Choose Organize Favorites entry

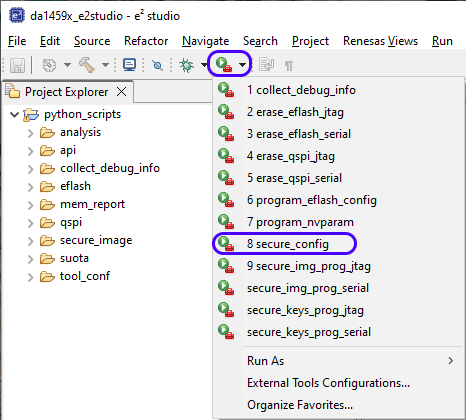coord(338,405)
